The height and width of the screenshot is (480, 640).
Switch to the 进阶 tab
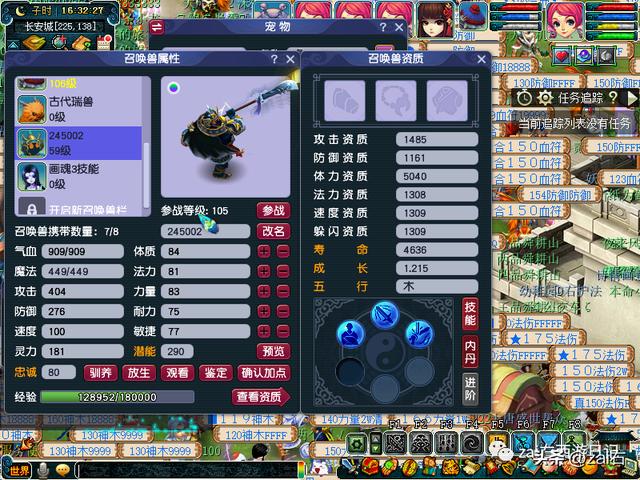470,386
